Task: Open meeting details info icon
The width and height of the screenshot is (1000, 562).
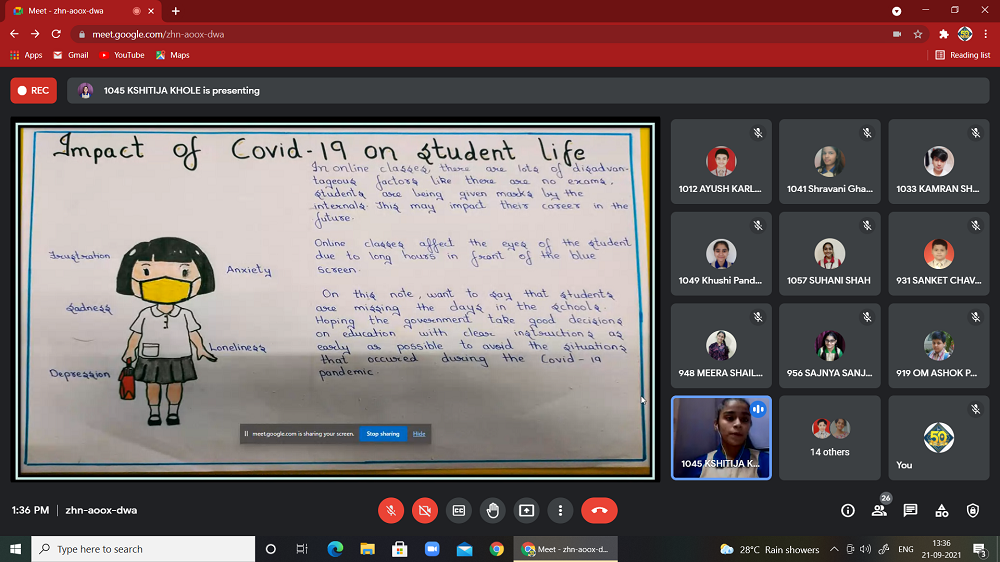Action: (x=848, y=510)
